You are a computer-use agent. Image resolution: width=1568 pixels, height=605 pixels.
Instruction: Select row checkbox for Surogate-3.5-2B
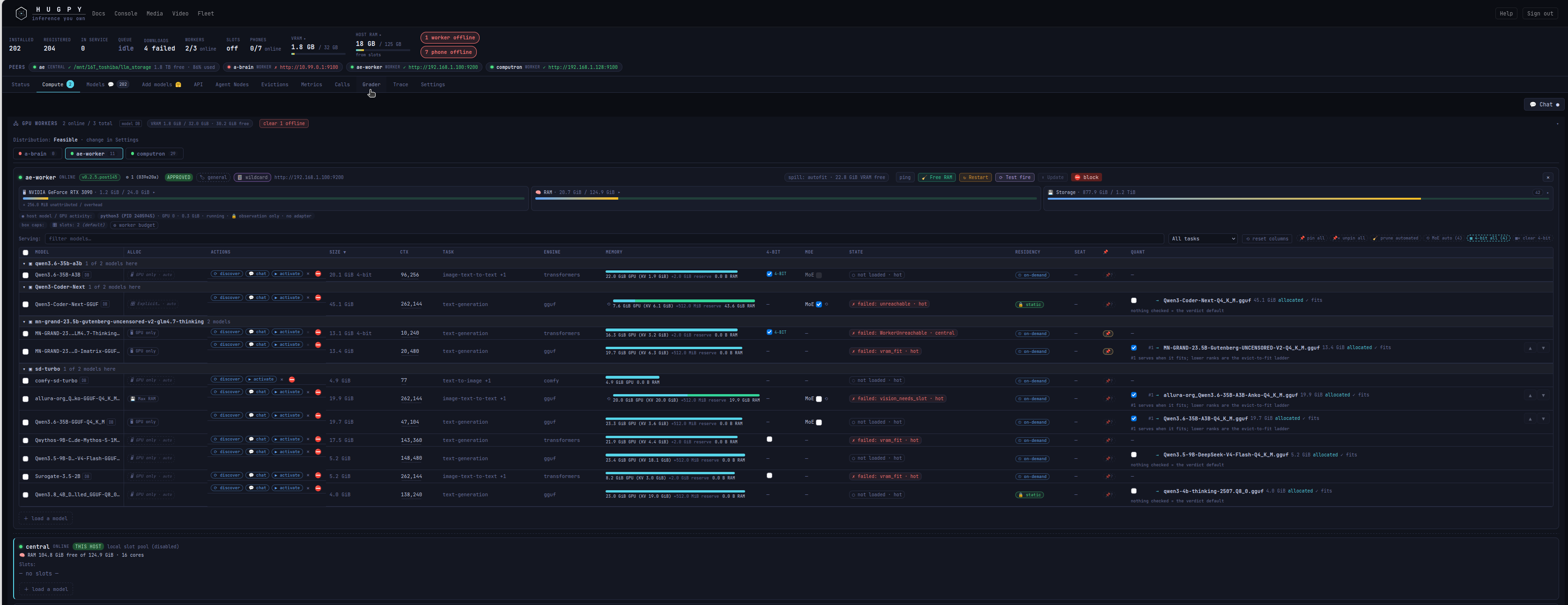(x=26, y=477)
